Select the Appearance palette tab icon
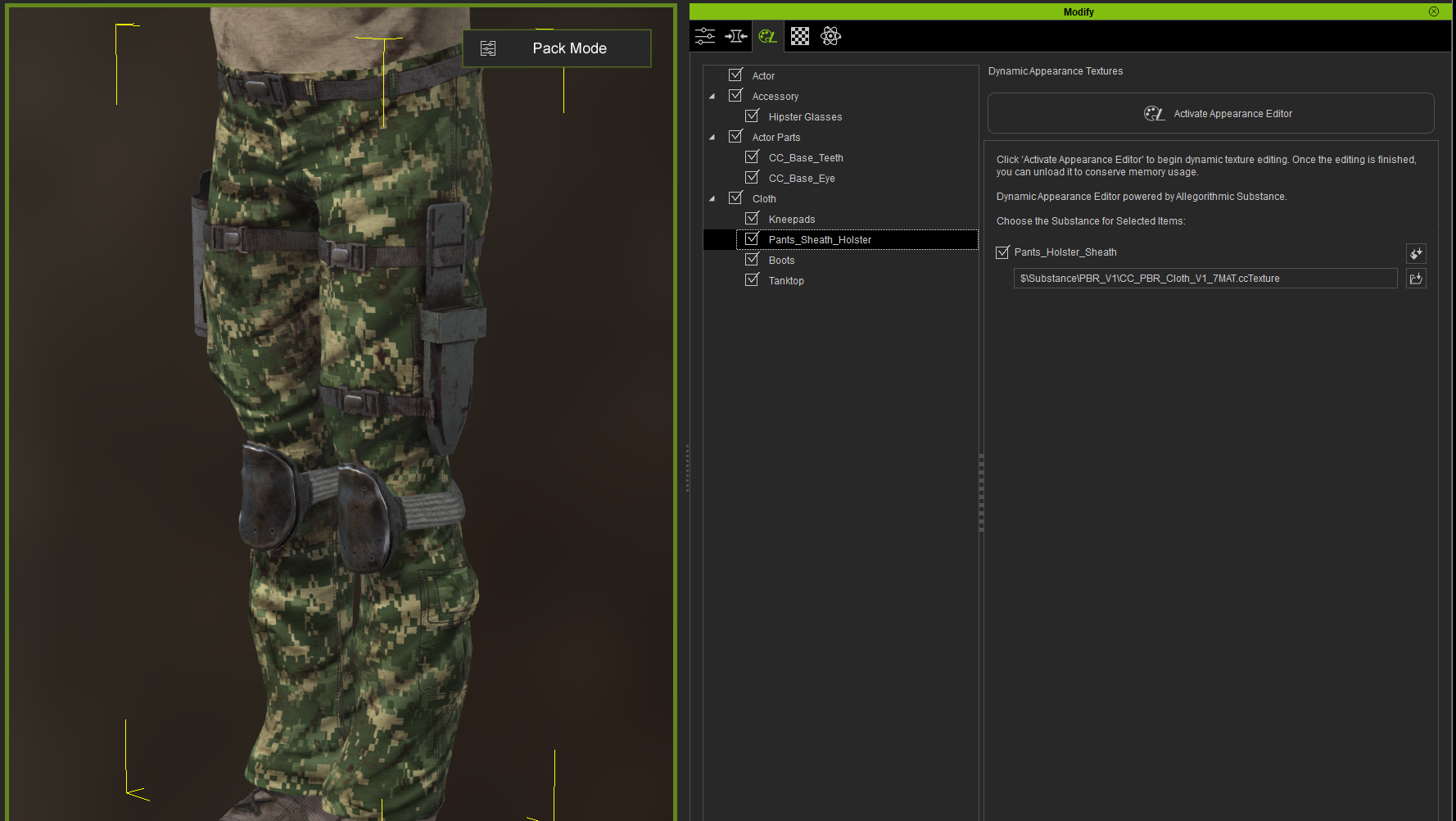This screenshot has height=821, width=1456. [767, 36]
